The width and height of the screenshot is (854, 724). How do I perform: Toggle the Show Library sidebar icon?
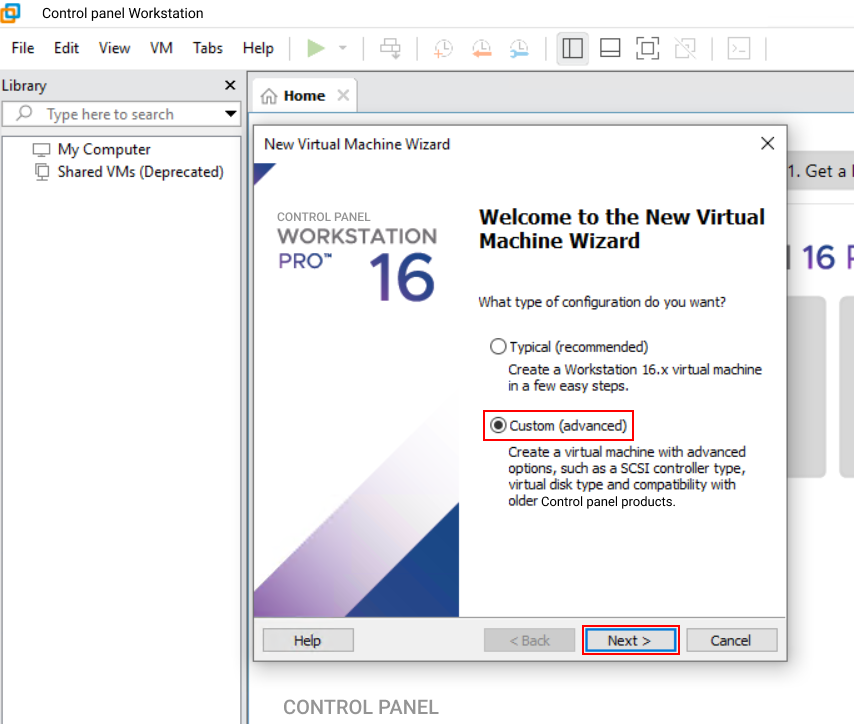[572, 48]
